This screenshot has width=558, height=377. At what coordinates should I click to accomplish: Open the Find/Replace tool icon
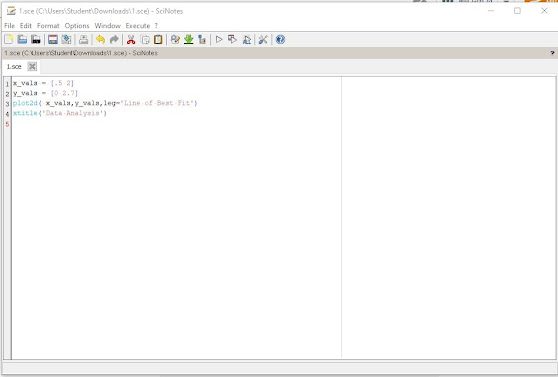(175, 40)
